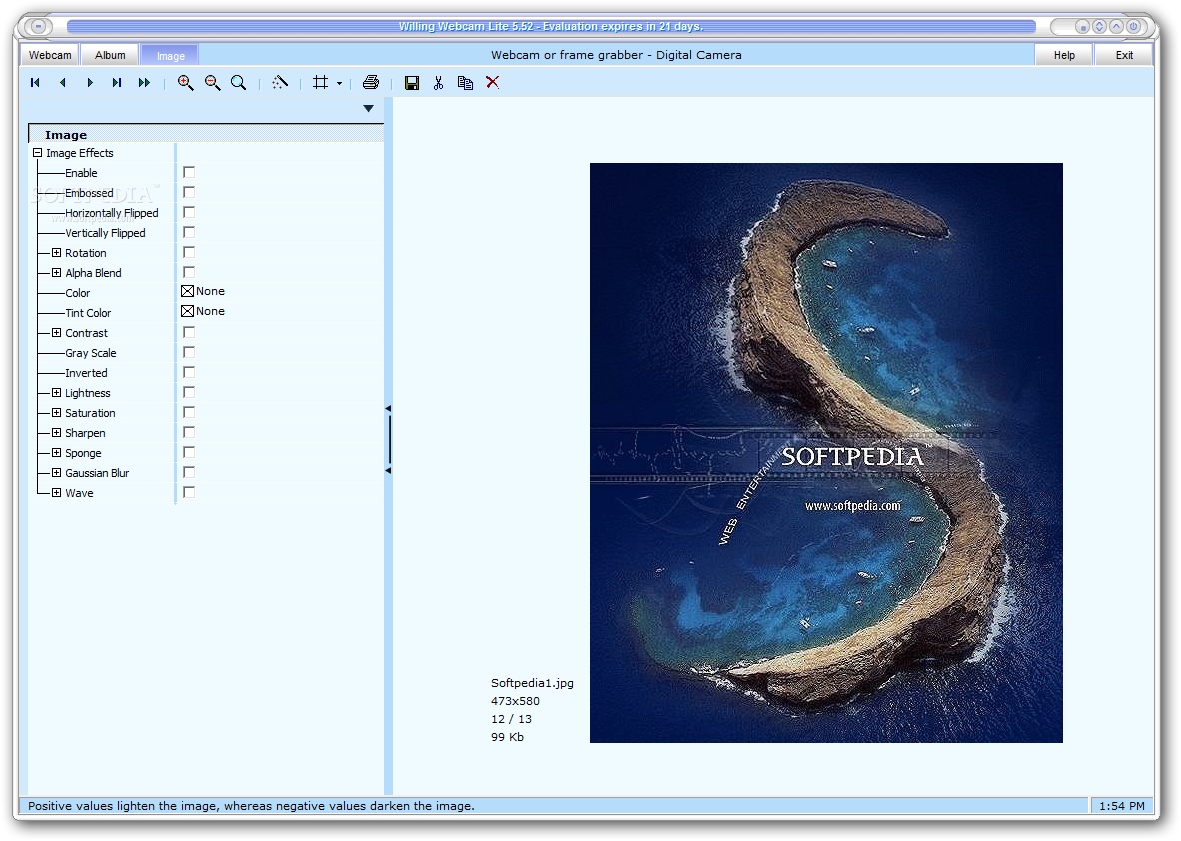Click the black panel dropdown triangle
1181x841 pixels.
[368, 108]
